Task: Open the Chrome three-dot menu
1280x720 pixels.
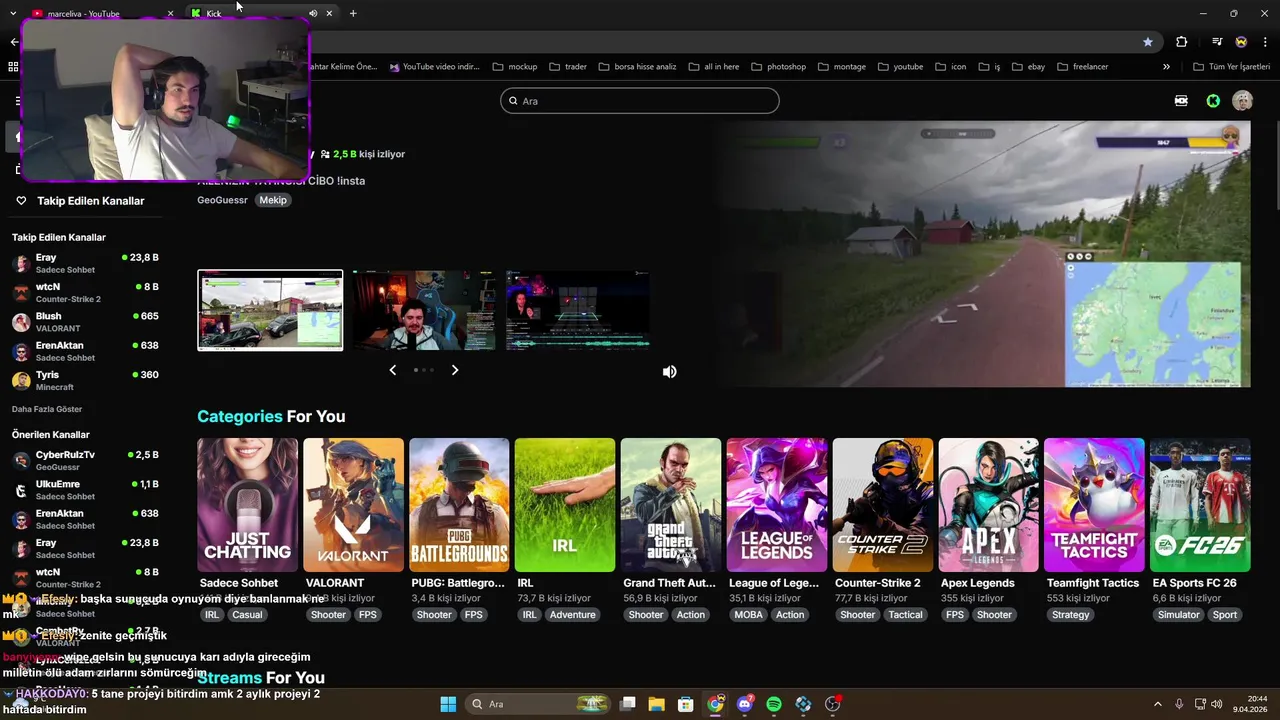Action: 1265,42
